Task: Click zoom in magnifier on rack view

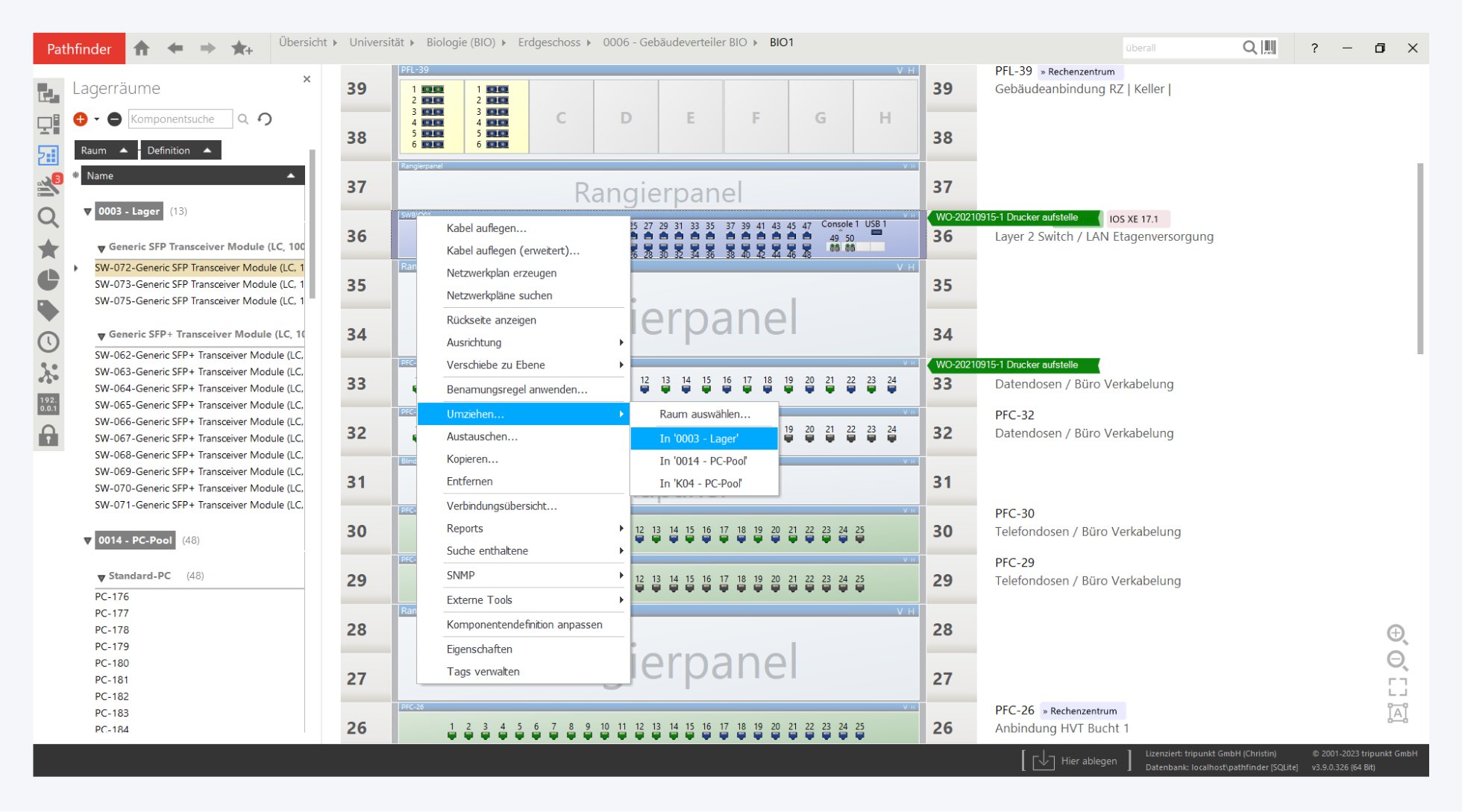Action: pos(1397,634)
